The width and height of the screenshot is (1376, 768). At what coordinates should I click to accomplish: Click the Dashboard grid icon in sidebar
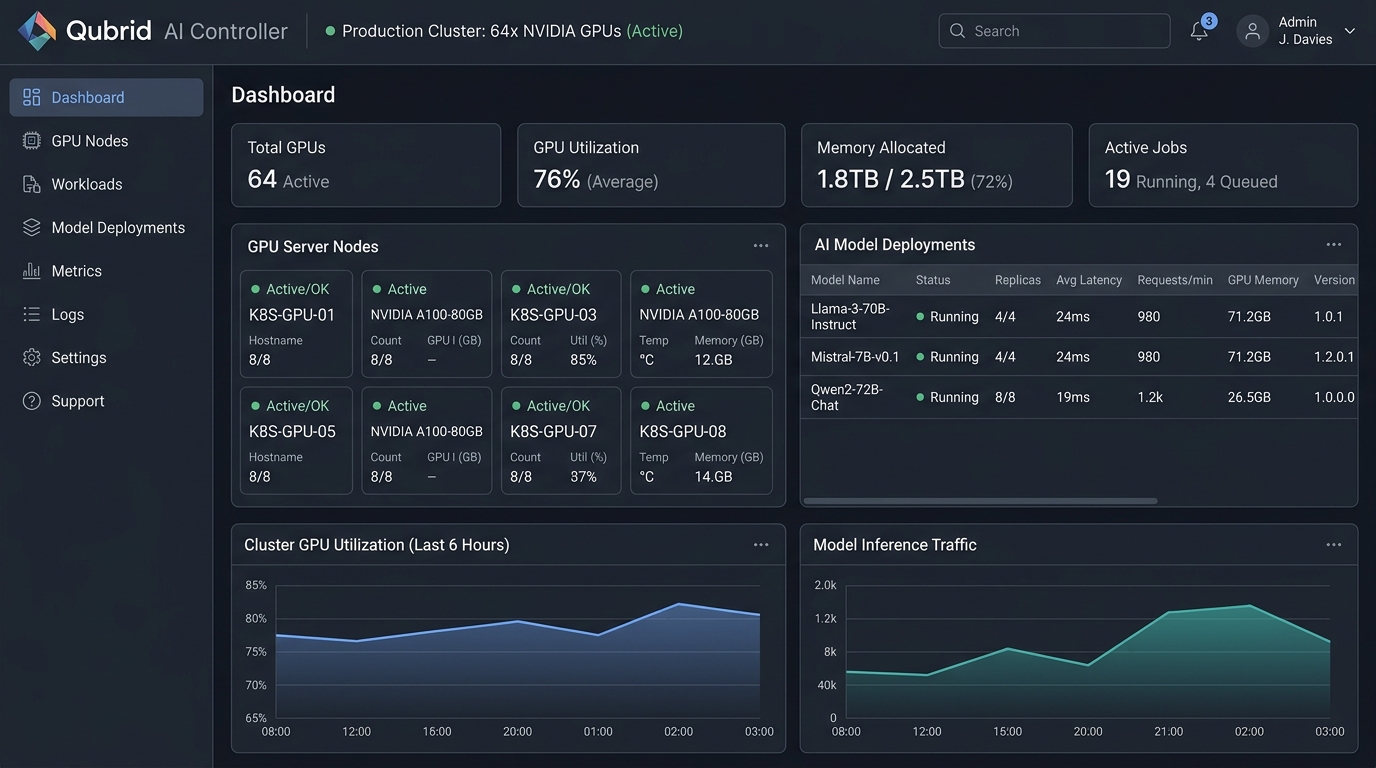point(32,97)
